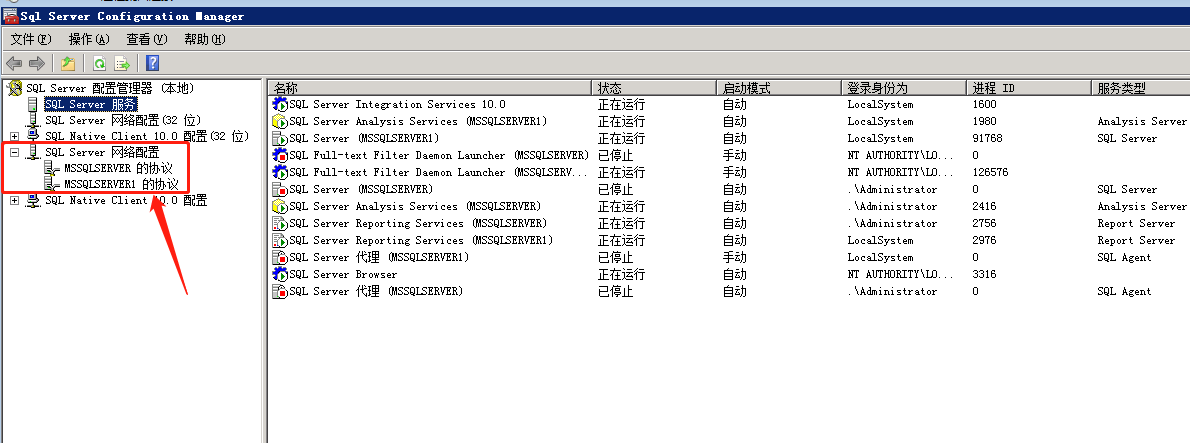This screenshot has height=443, width=1190.
Task: Click the stopped SQL Server (MSSQLSERVER) service icon
Action: coord(280,189)
